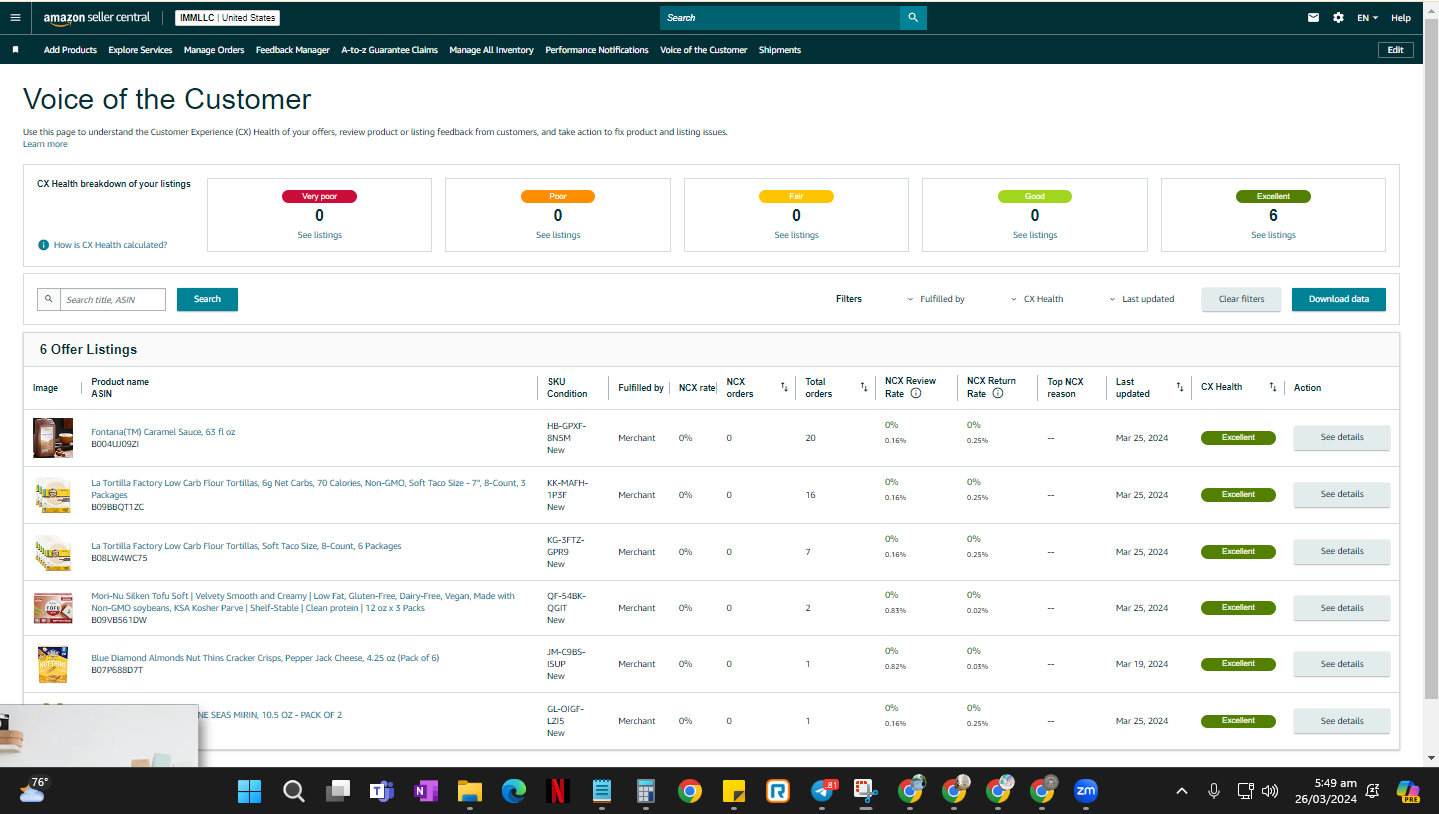Image resolution: width=1439 pixels, height=814 pixels.
Task: Open Fontana Caramel Sauce product link
Action: [x=163, y=432]
